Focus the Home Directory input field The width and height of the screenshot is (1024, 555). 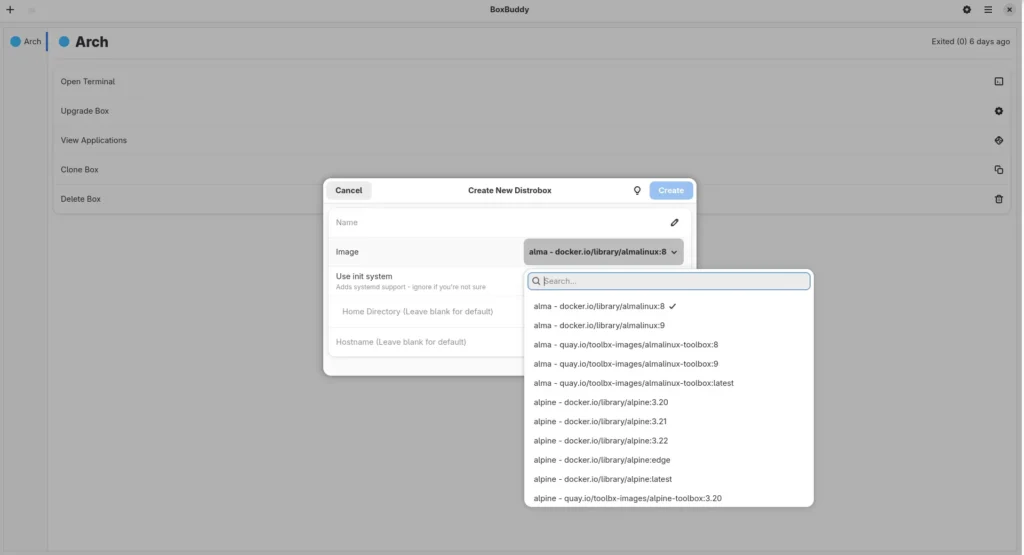[x=428, y=311]
